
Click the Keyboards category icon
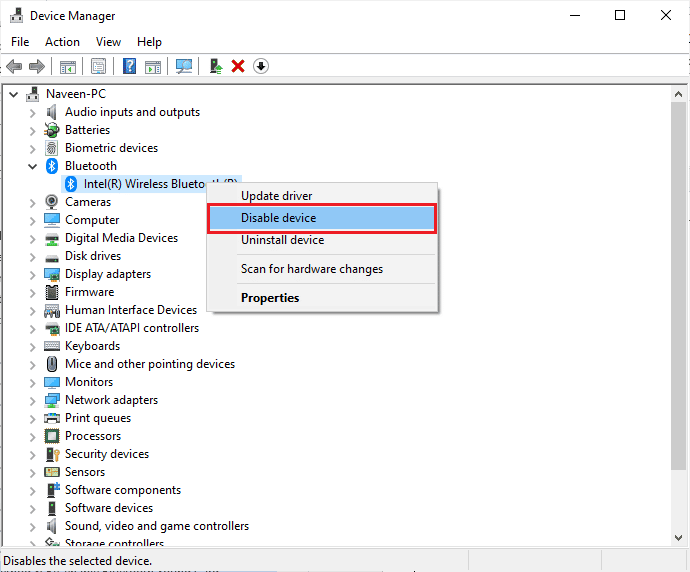pyautogui.click(x=52, y=346)
